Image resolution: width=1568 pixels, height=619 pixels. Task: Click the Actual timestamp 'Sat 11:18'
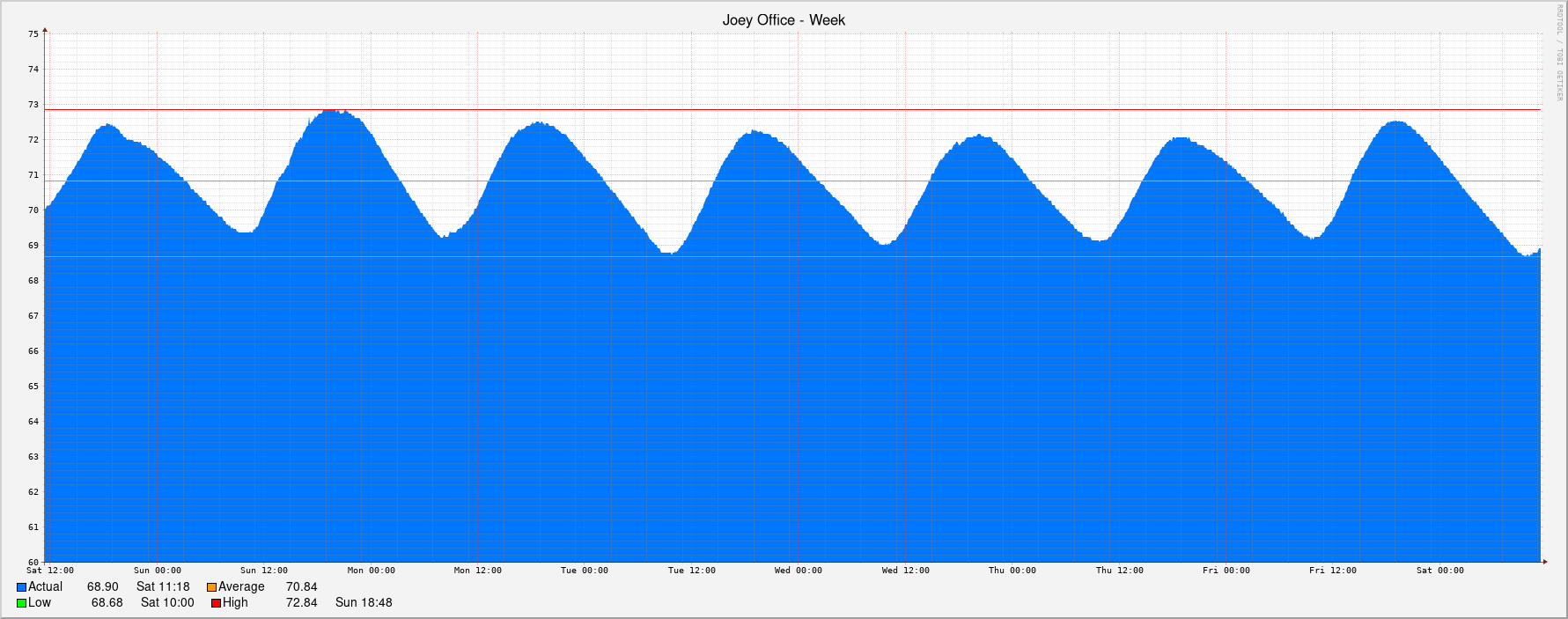click(x=163, y=587)
